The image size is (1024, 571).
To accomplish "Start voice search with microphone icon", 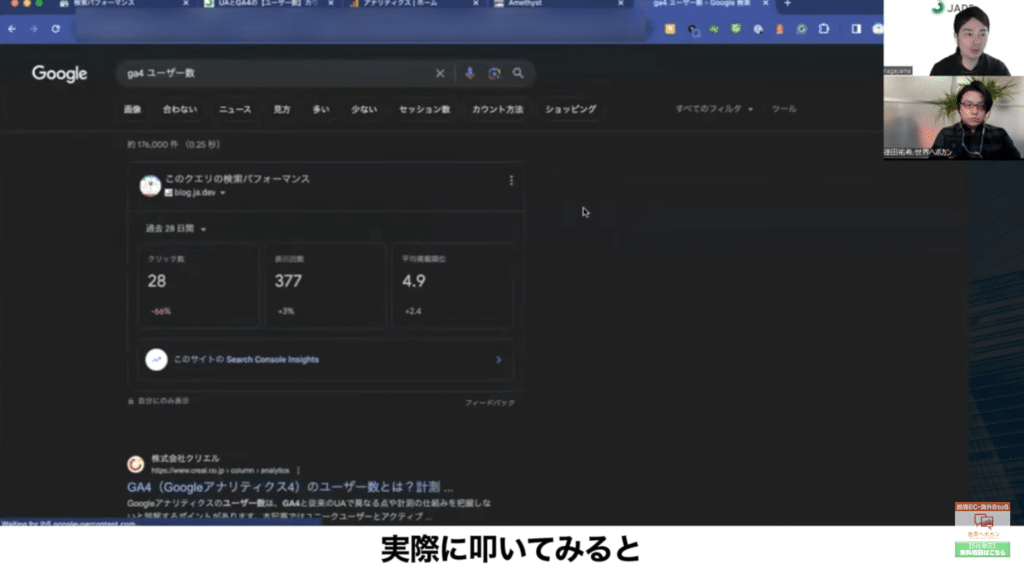I will [470, 73].
